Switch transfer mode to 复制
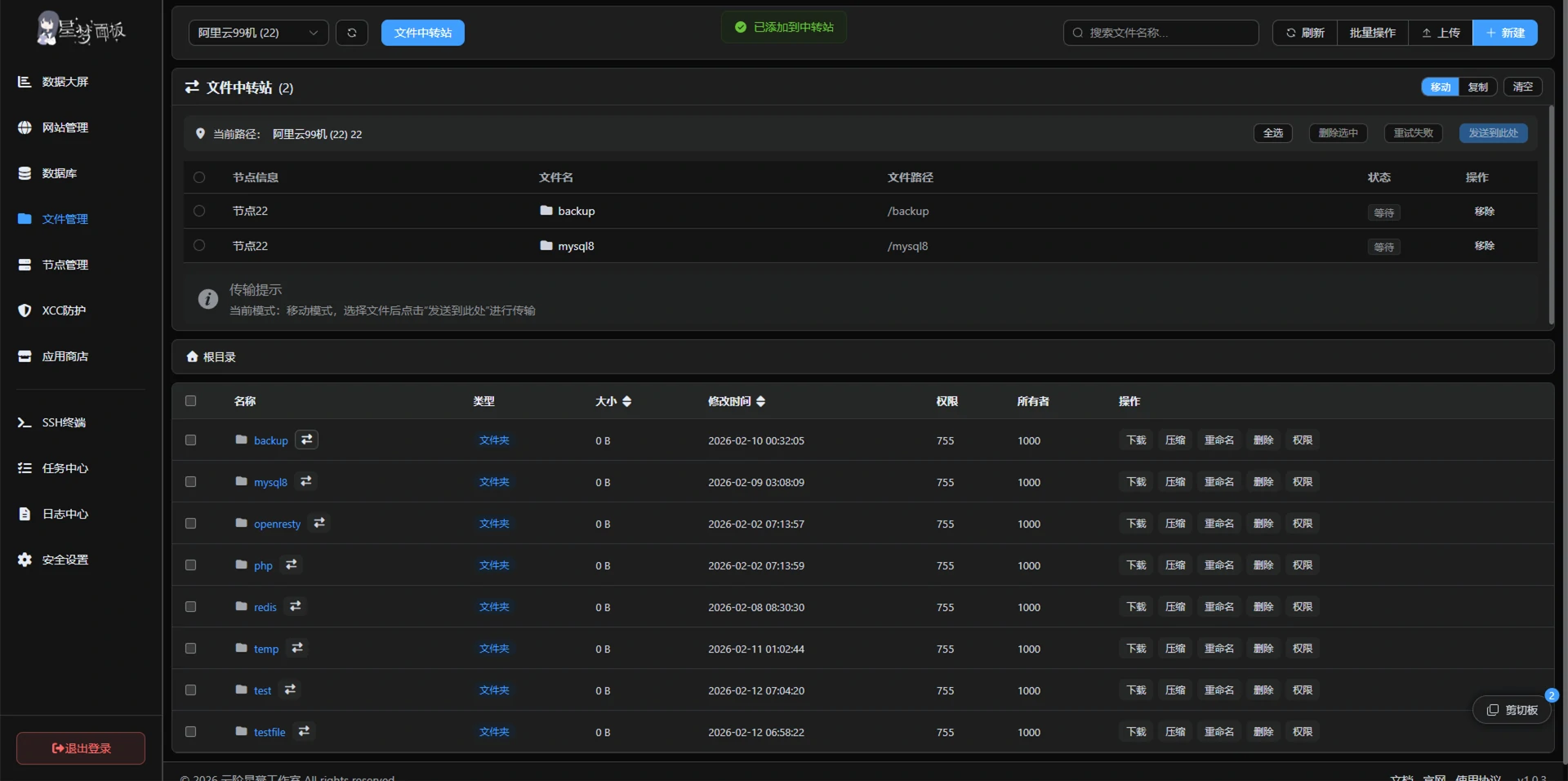Screen dimensions: 1568x781 click(x=1477, y=87)
